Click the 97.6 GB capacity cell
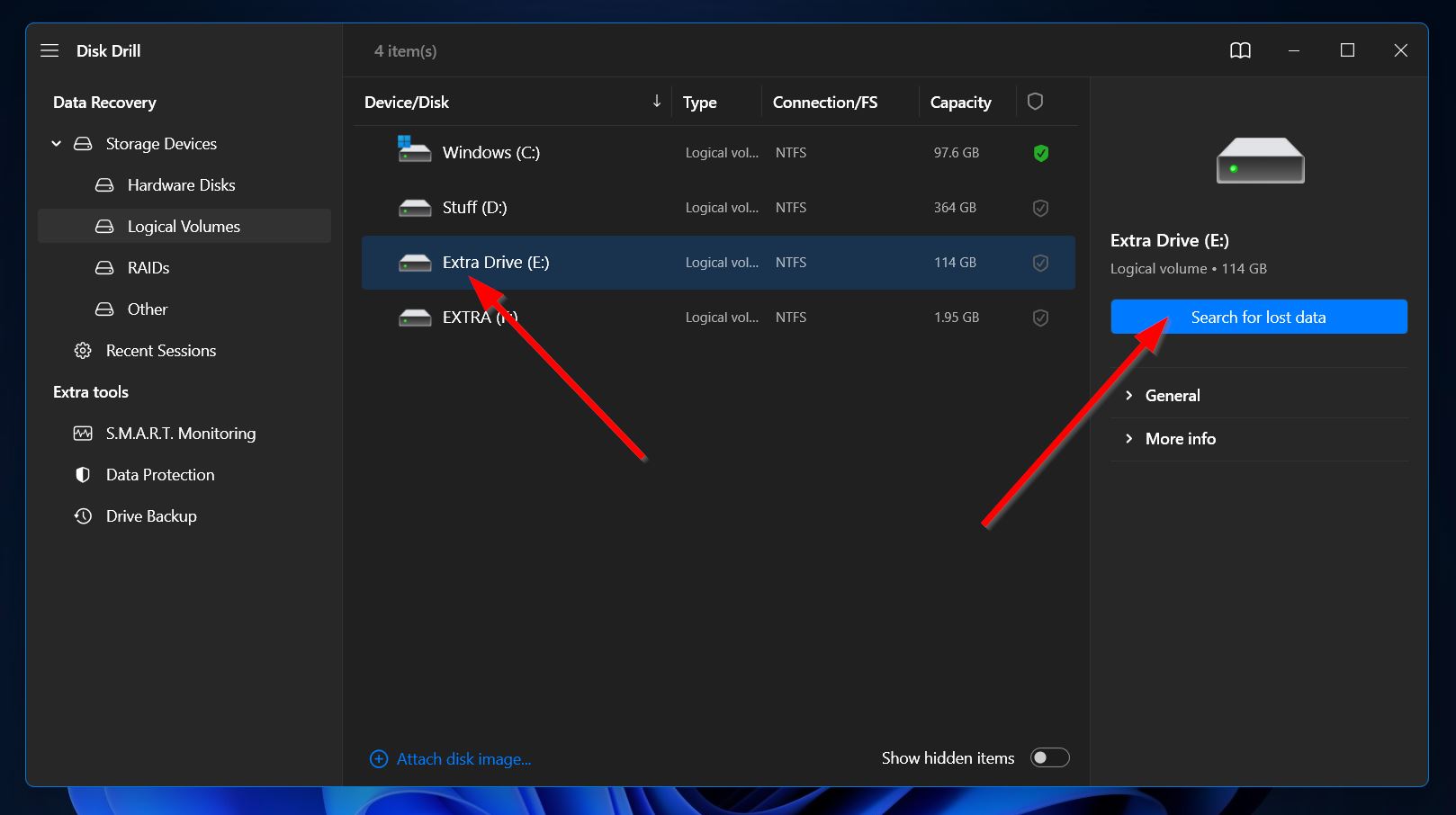This screenshot has height=815, width=1456. point(956,152)
